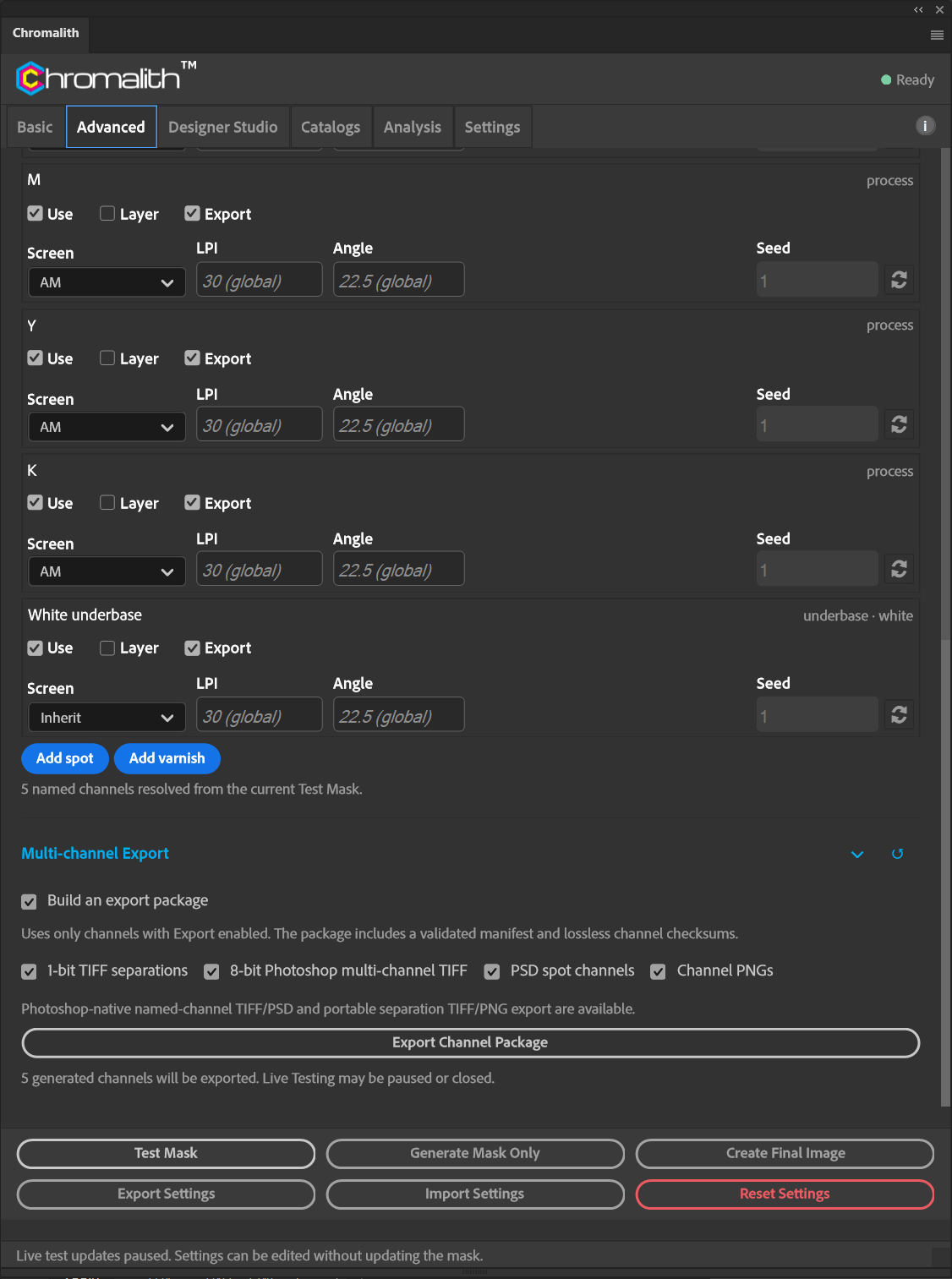This screenshot has width=952, height=1279.
Task: Toggle Channel PNGs checkbox
Action: 658,971
